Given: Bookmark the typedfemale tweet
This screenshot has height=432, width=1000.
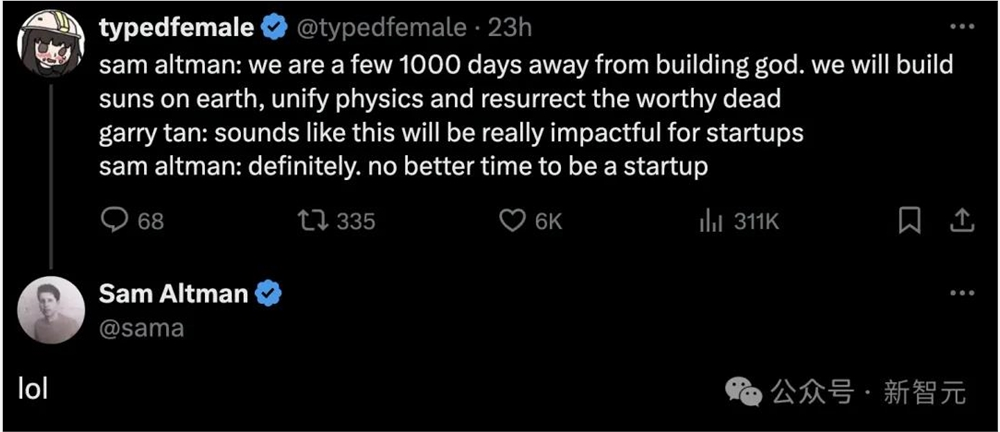Looking at the screenshot, I should 909,221.
